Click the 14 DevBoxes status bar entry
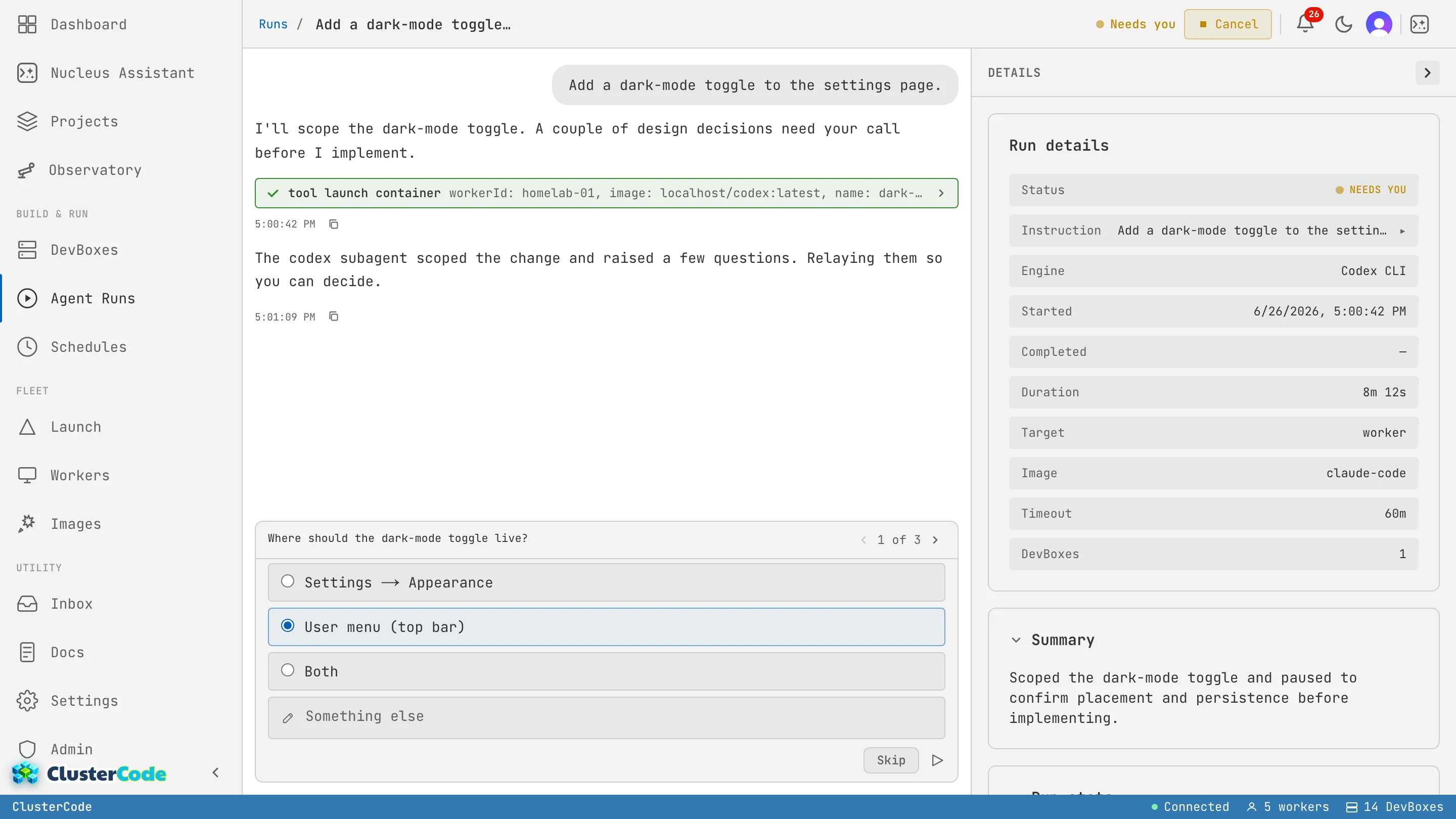 tap(1395, 806)
